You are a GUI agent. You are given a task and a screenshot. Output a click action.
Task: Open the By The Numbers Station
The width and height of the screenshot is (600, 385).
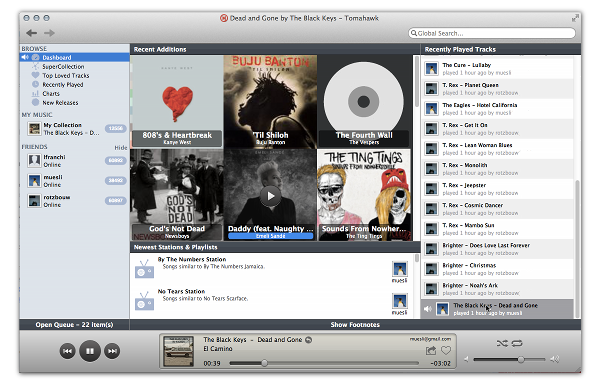click(192, 259)
